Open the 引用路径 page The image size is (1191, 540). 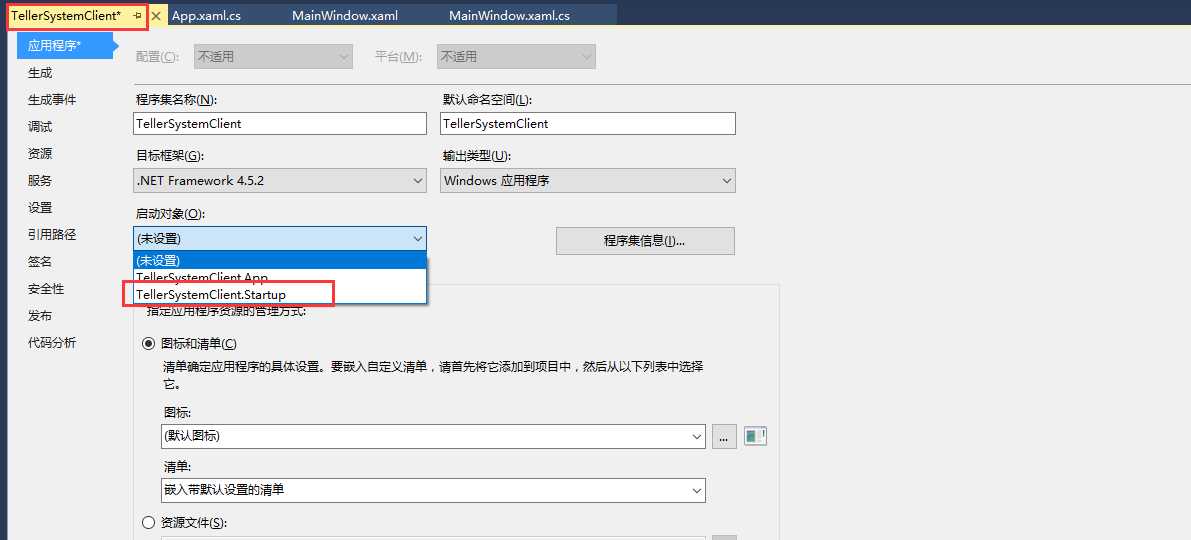tap(52, 235)
